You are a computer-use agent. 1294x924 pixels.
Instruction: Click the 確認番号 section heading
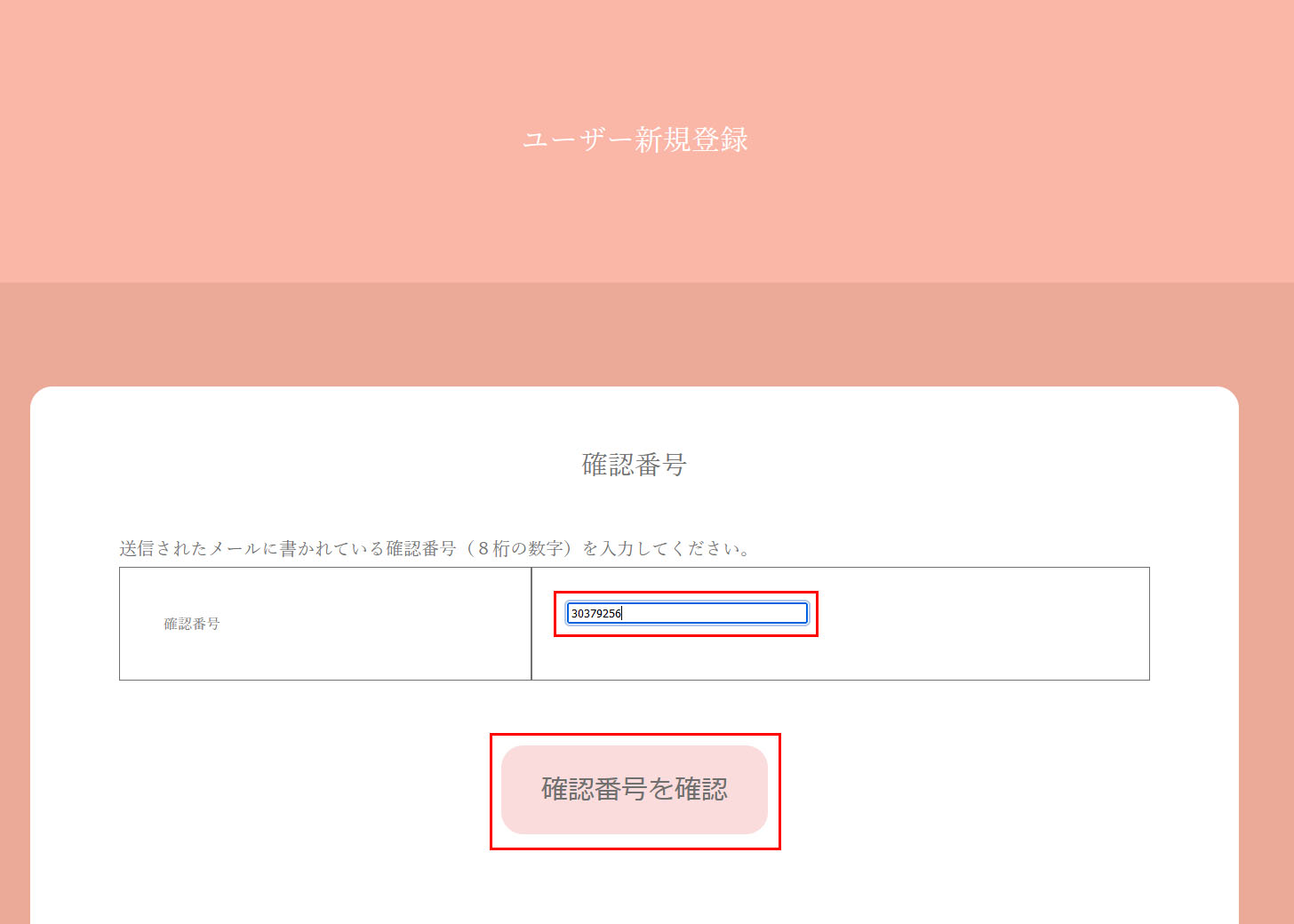coord(634,464)
